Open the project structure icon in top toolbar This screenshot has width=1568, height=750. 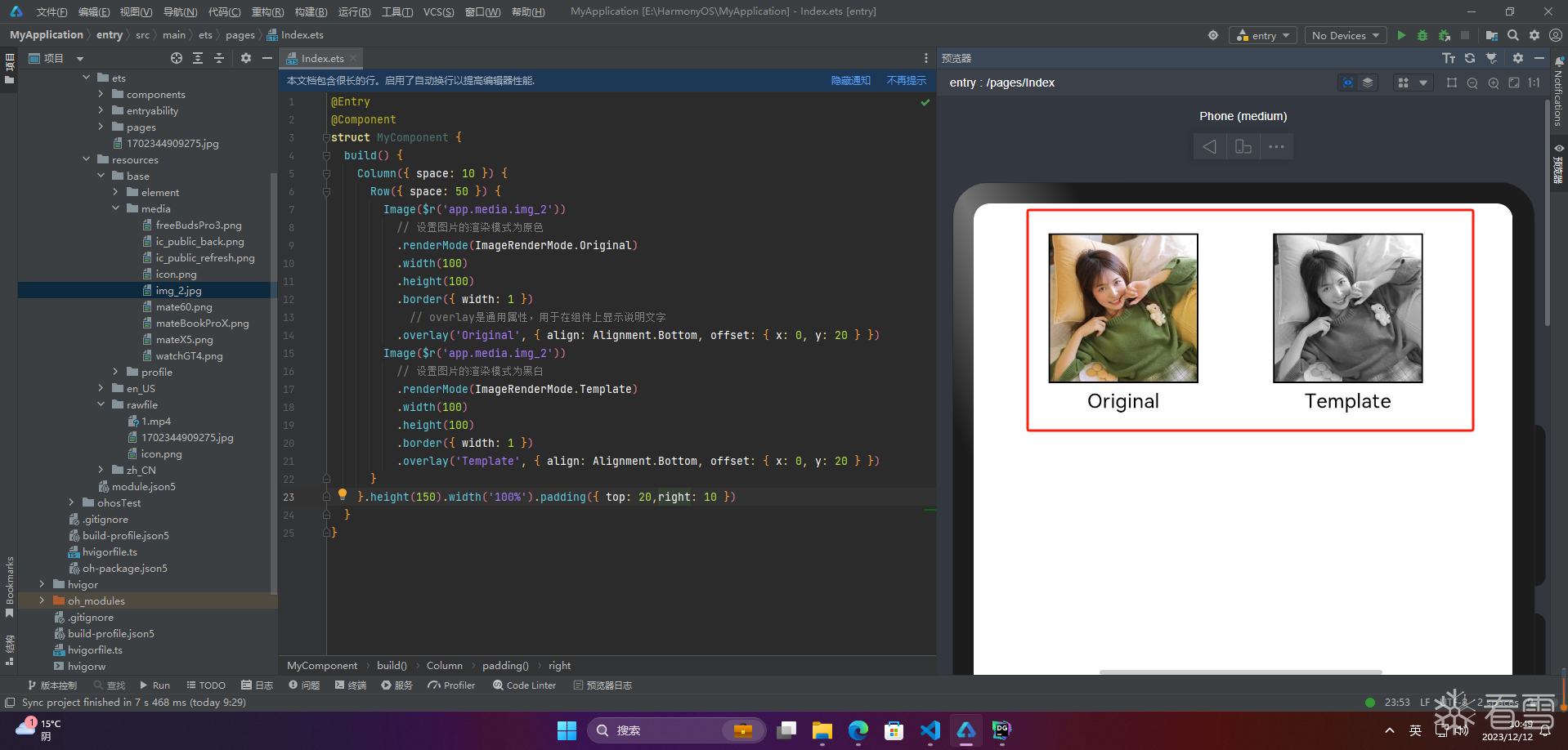pyautogui.click(x=1492, y=35)
